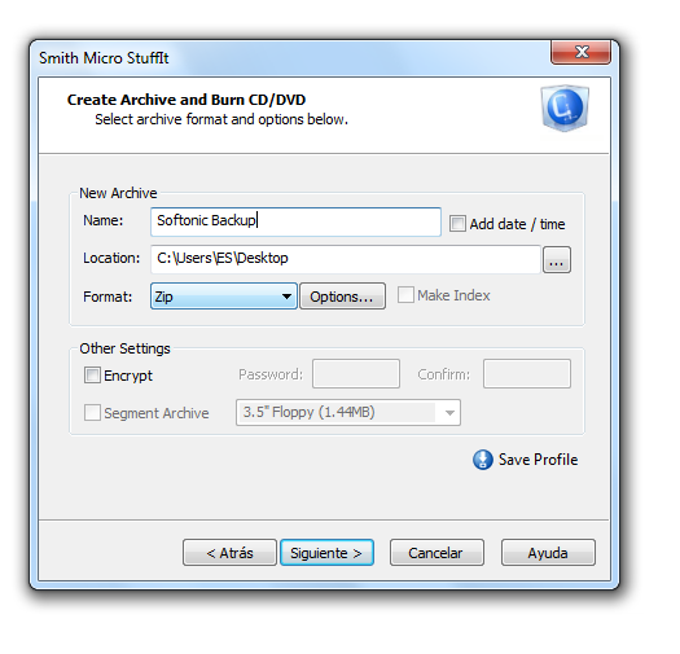The height and width of the screenshot is (654, 680).
Task: Click the Confirm password box
Action: click(527, 373)
